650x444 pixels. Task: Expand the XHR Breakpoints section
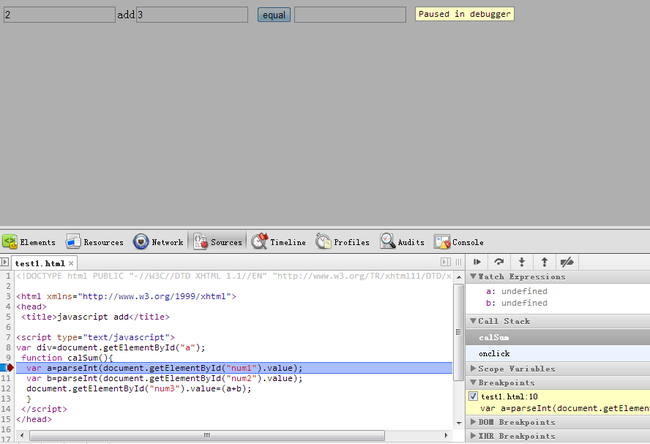click(473, 436)
